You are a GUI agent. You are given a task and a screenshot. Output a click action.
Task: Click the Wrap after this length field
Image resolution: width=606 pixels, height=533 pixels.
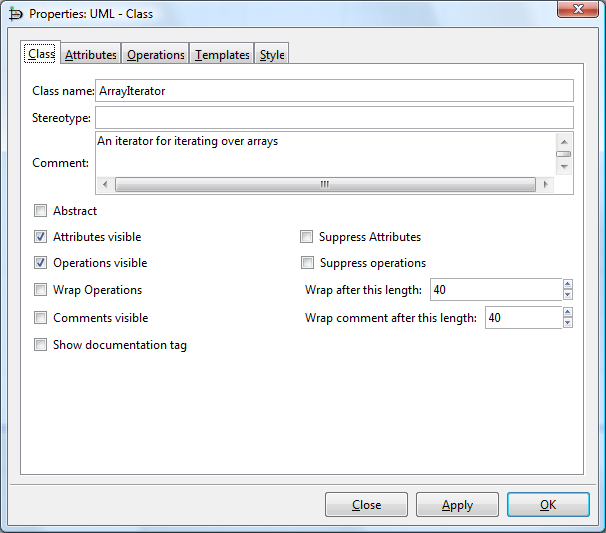(x=496, y=289)
